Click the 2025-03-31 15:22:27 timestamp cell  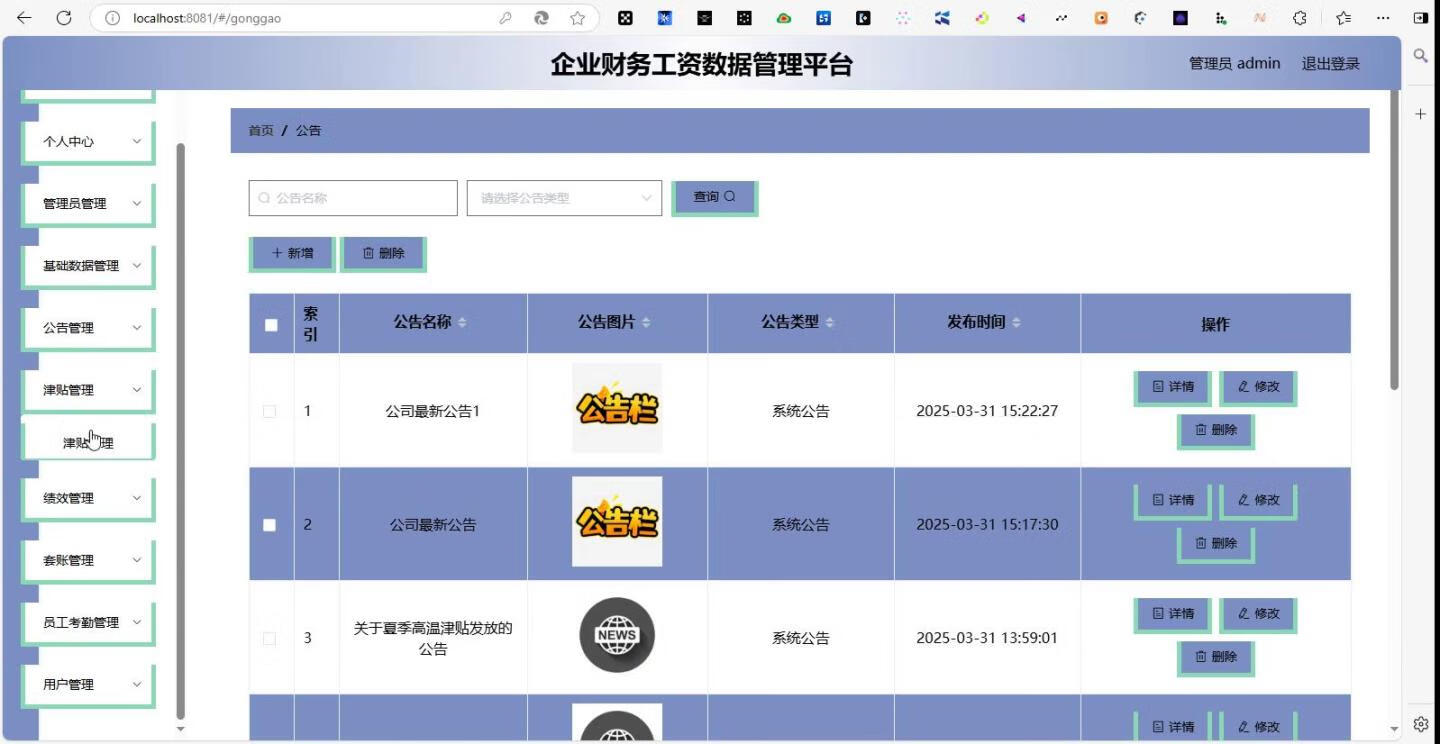[987, 411]
